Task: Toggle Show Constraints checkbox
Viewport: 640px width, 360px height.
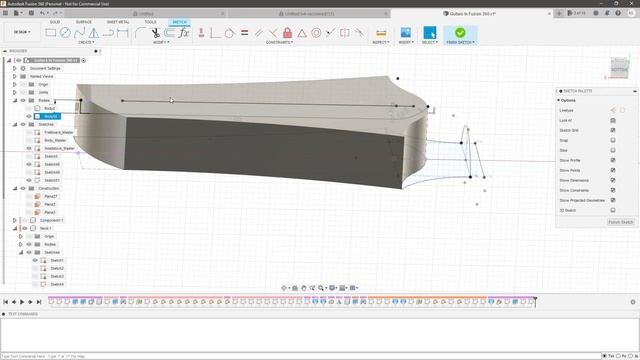Action: click(613, 190)
